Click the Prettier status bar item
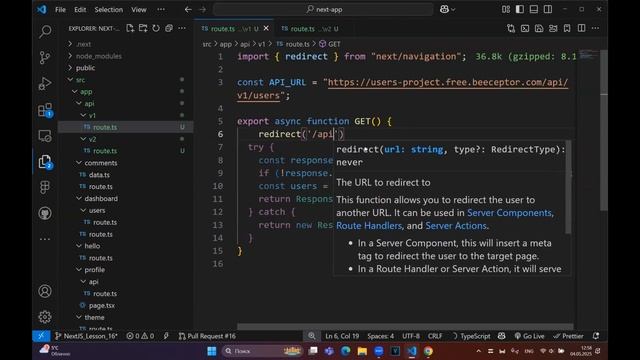Image resolution: width=640 pixels, height=360 pixels. coord(568,336)
